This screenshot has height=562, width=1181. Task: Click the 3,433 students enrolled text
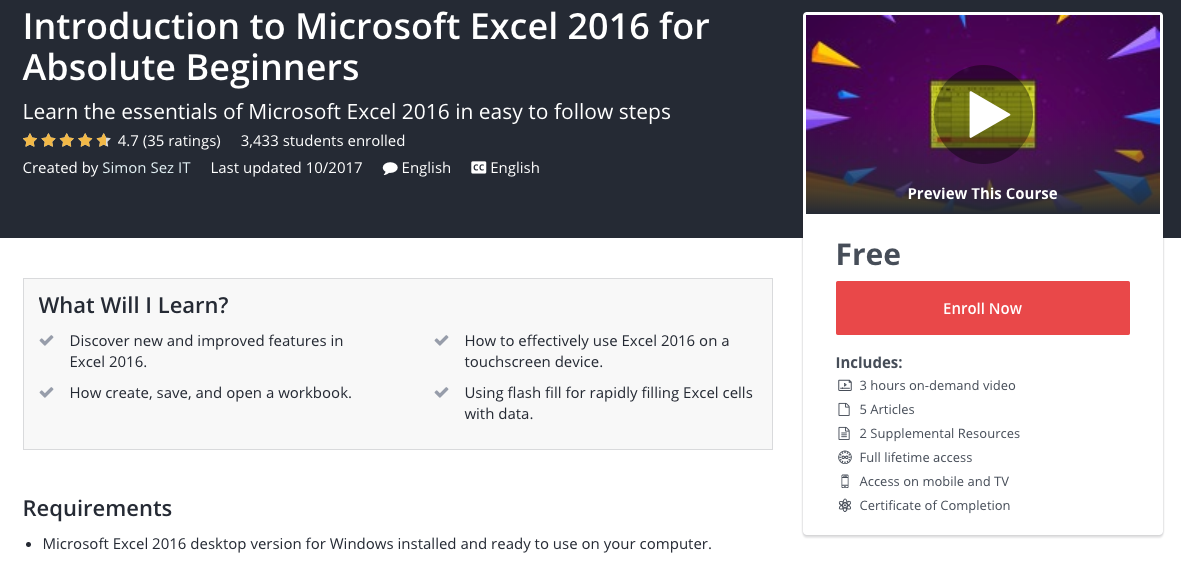click(x=322, y=141)
